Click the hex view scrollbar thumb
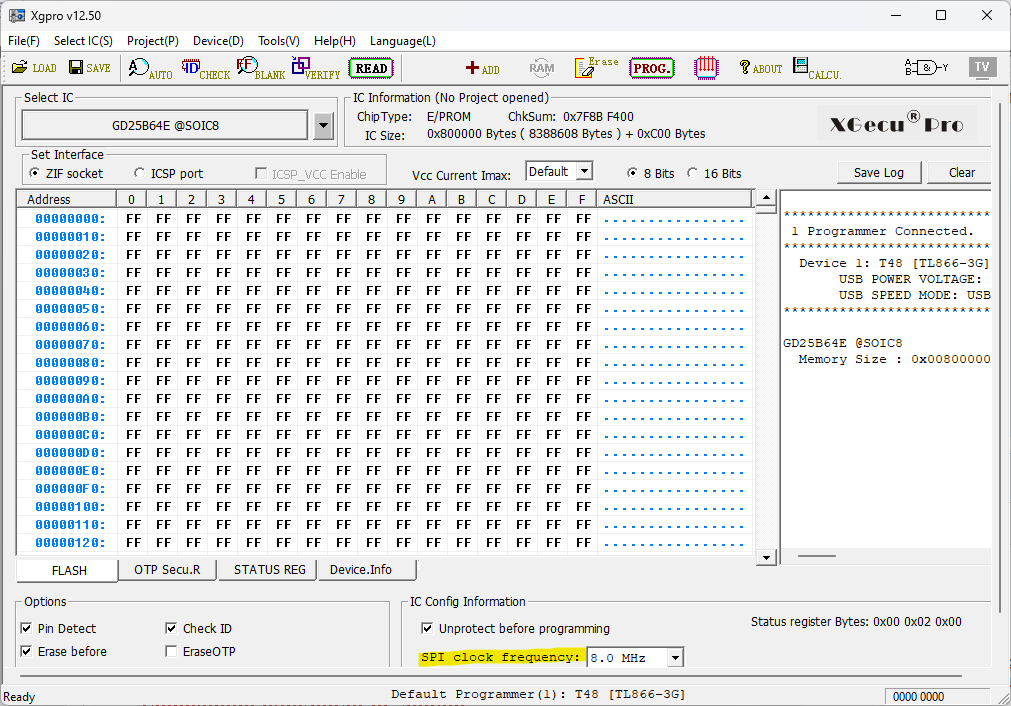Image resolution: width=1011 pixels, height=706 pixels. click(x=765, y=209)
